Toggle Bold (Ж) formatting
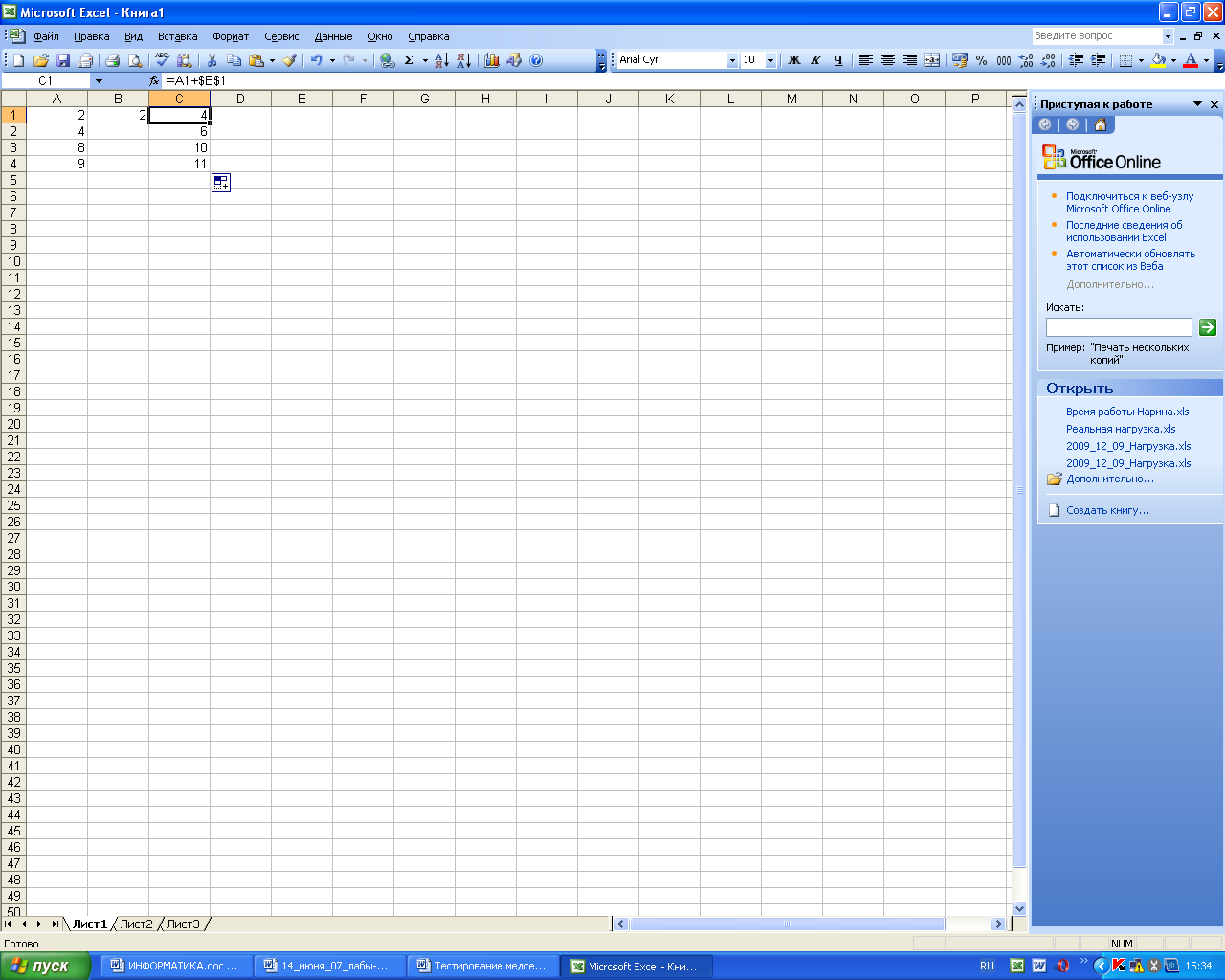 click(x=793, y=60)
